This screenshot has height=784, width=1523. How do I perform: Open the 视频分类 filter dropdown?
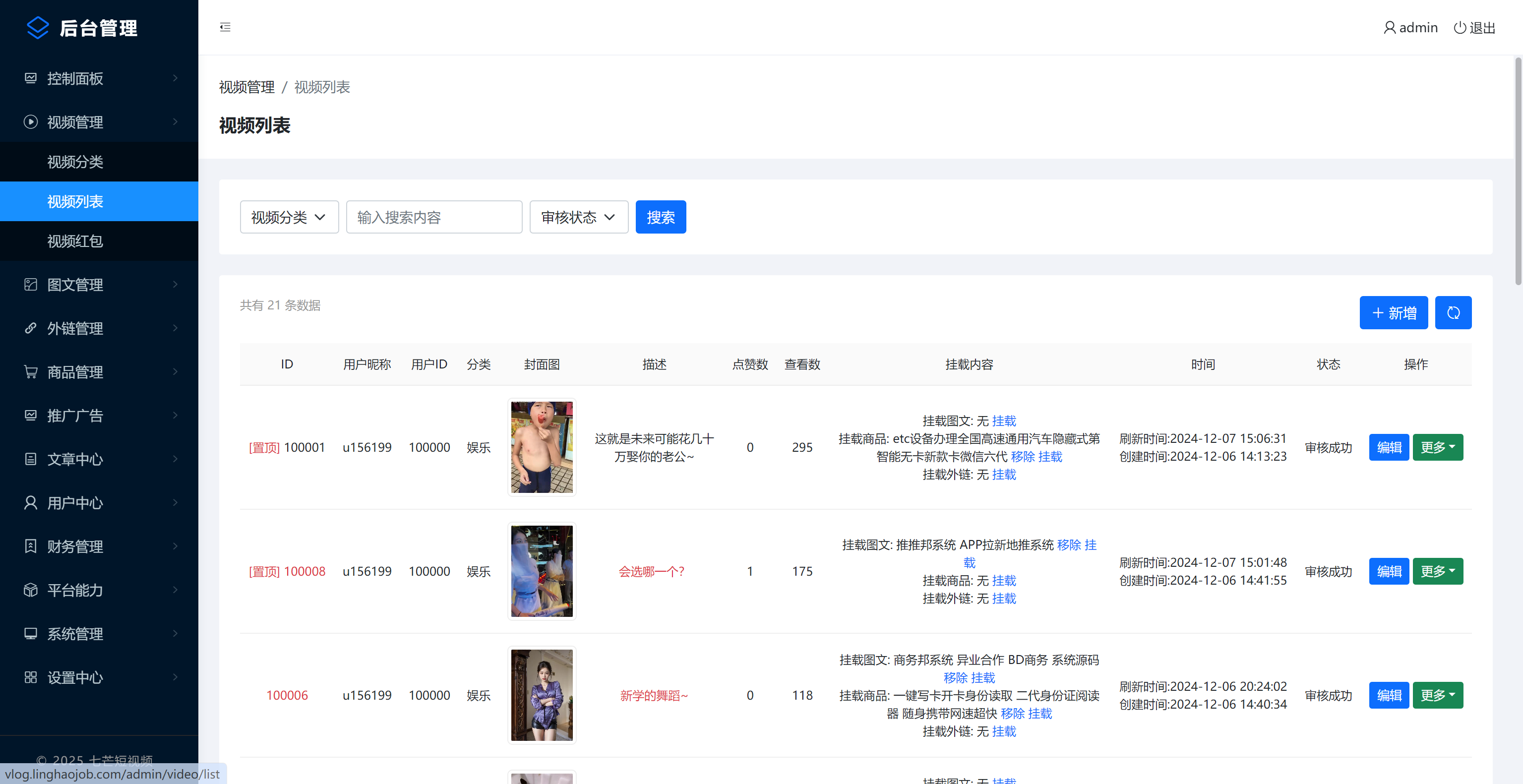point(289,217)
